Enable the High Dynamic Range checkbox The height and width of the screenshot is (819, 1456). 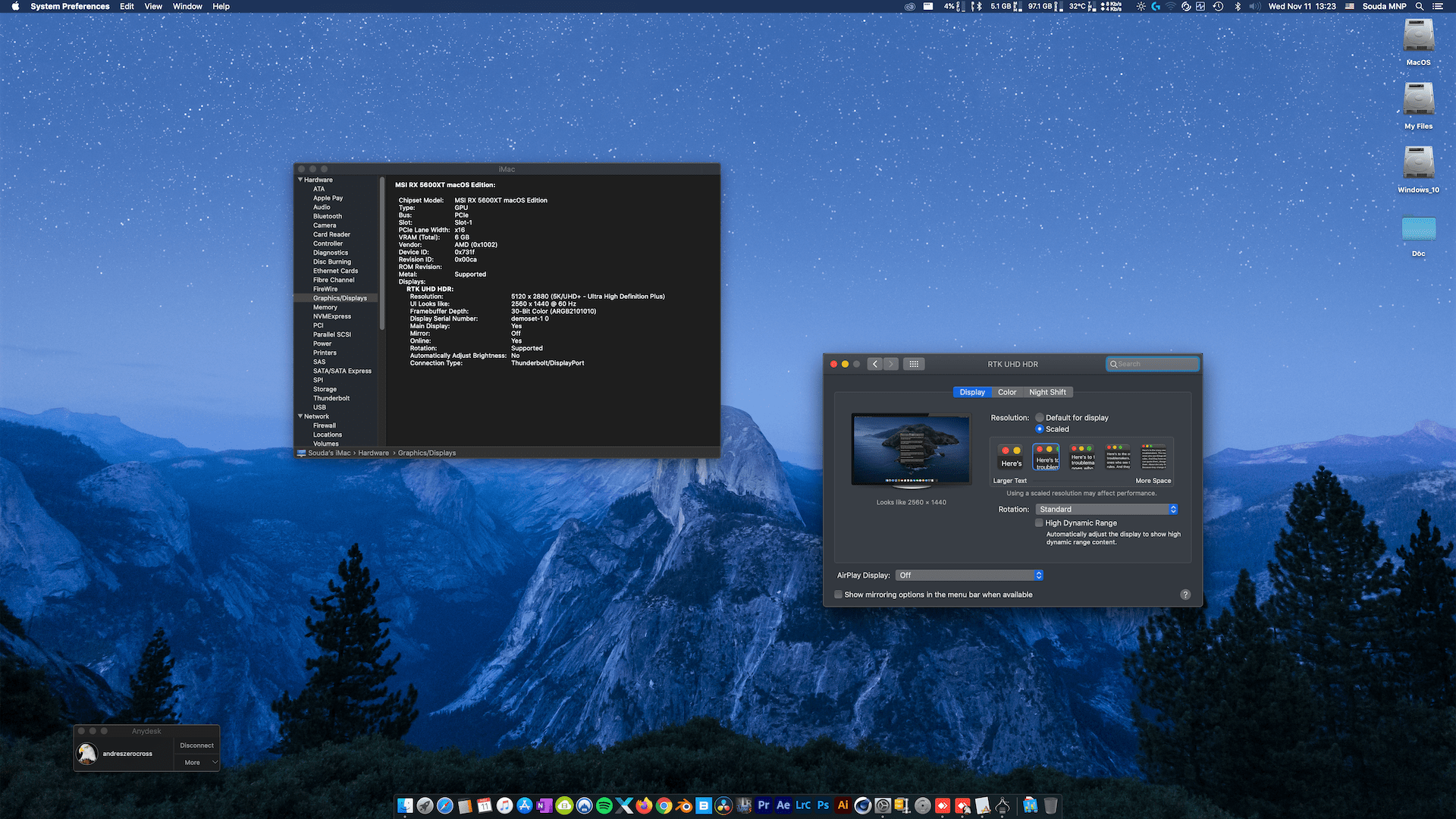[1039, 523]
